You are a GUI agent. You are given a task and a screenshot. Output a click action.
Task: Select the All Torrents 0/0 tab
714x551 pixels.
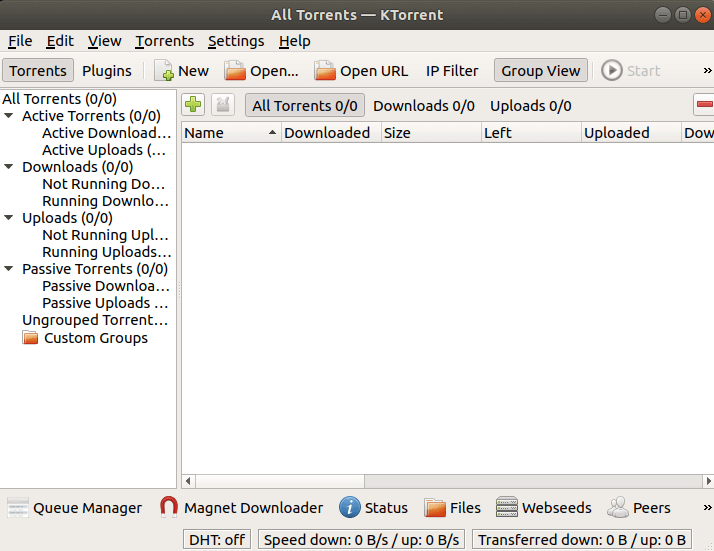click(x=305, y=106)
